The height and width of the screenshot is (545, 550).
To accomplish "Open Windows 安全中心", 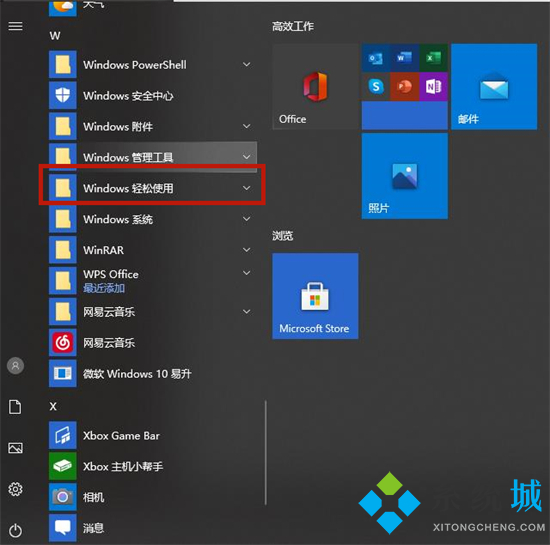I will coord(153,95).
